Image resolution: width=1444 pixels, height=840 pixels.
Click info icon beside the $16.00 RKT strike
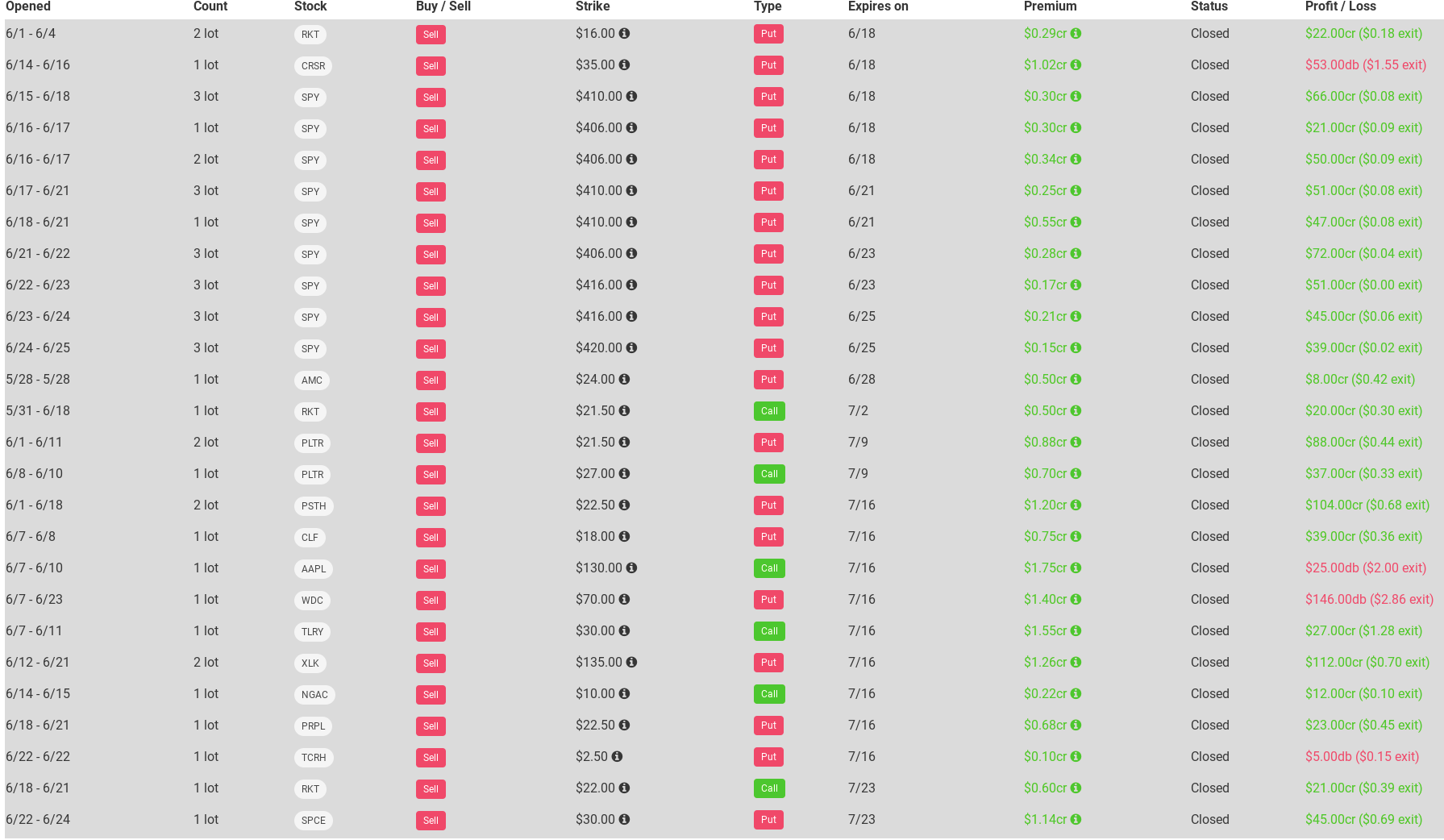[x=624, y=34]
